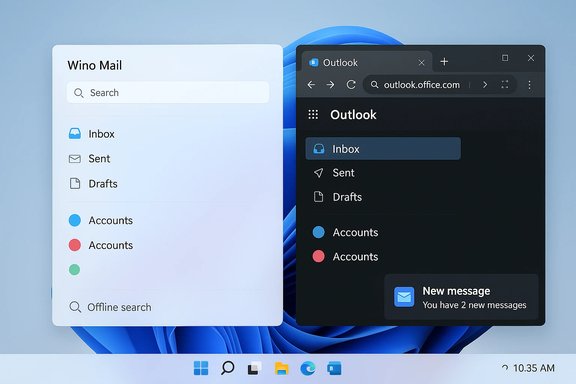Open a new browser tab

[x=444, y=62]
